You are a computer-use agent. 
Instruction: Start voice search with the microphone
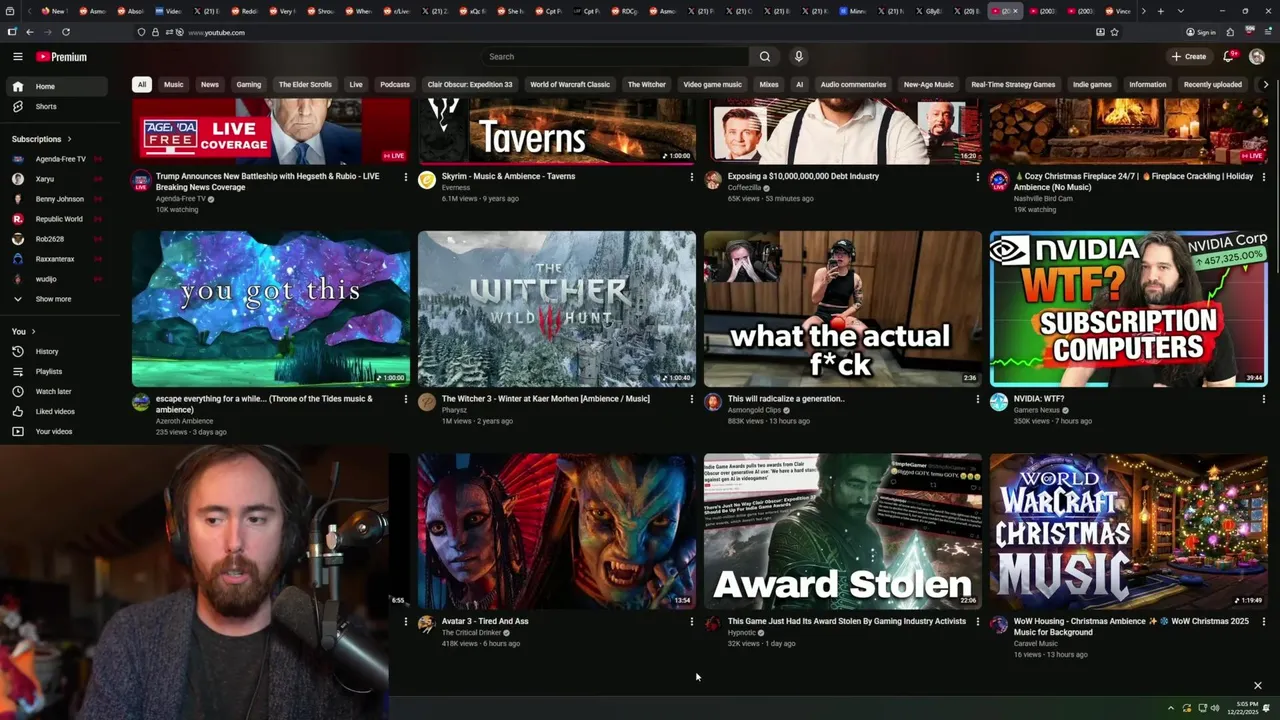798,57
